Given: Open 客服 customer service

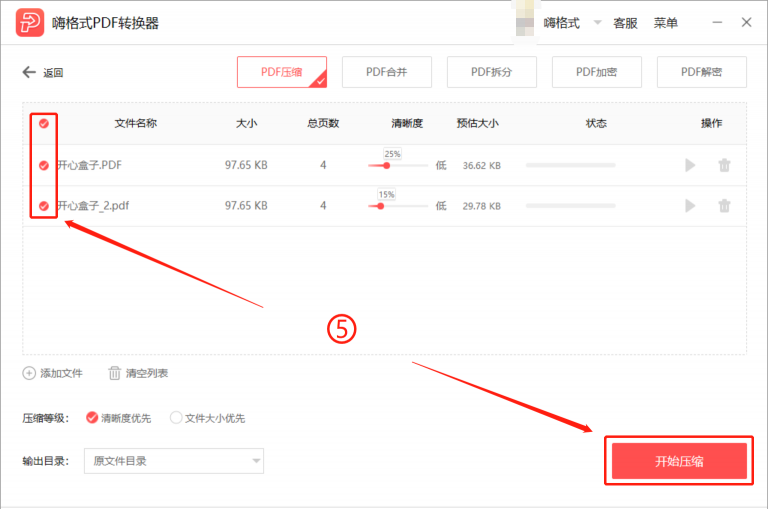Looking at the screenshot, I should (625, 23).
